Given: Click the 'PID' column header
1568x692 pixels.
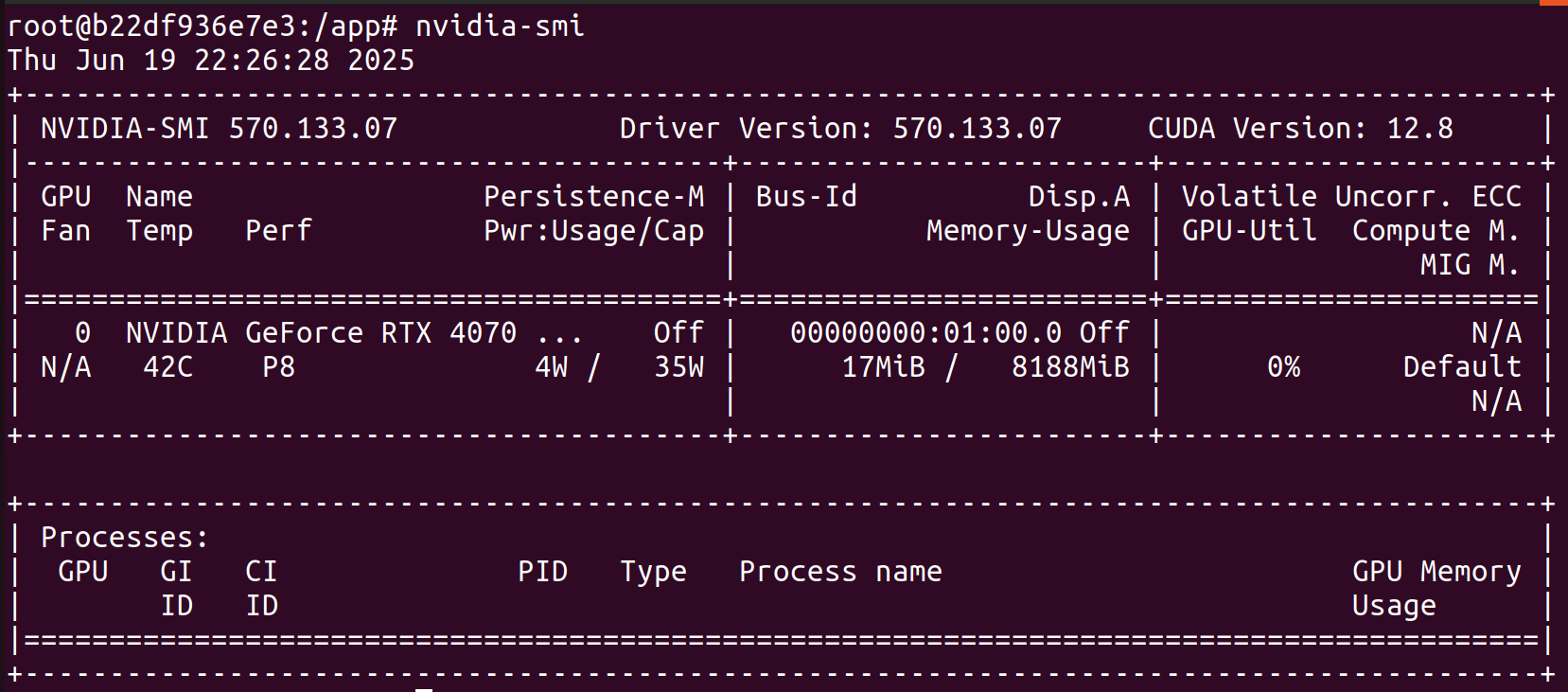Looking at the screenshot, I should (543, 571).
